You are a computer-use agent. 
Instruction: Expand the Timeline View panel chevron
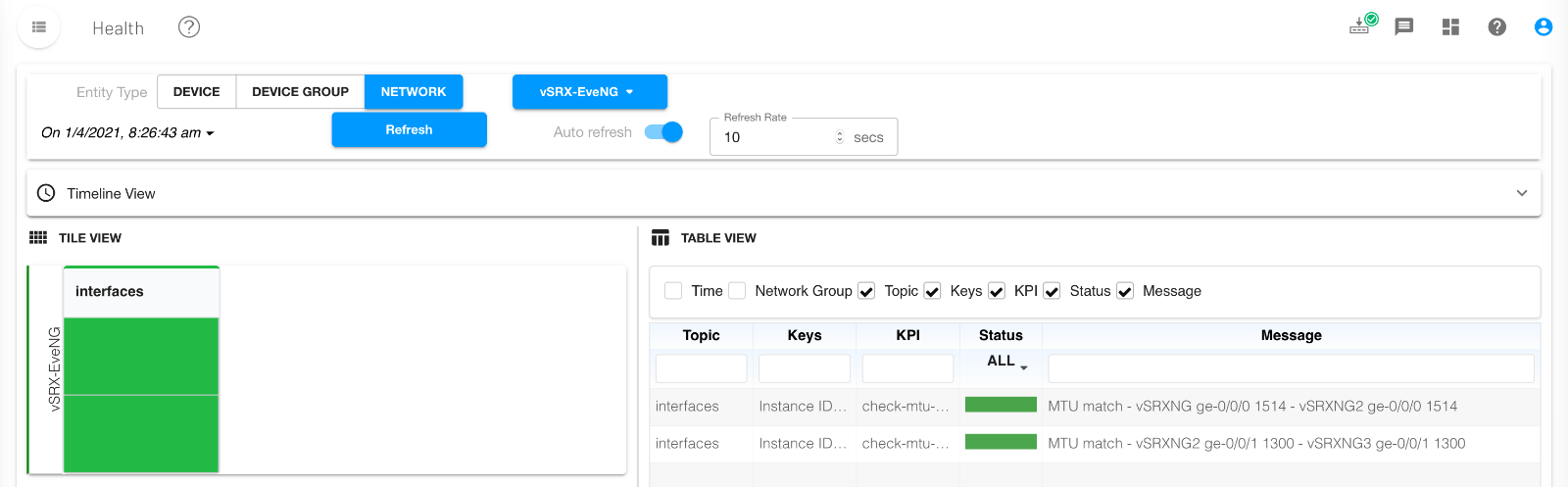(x=1521, y=193)
